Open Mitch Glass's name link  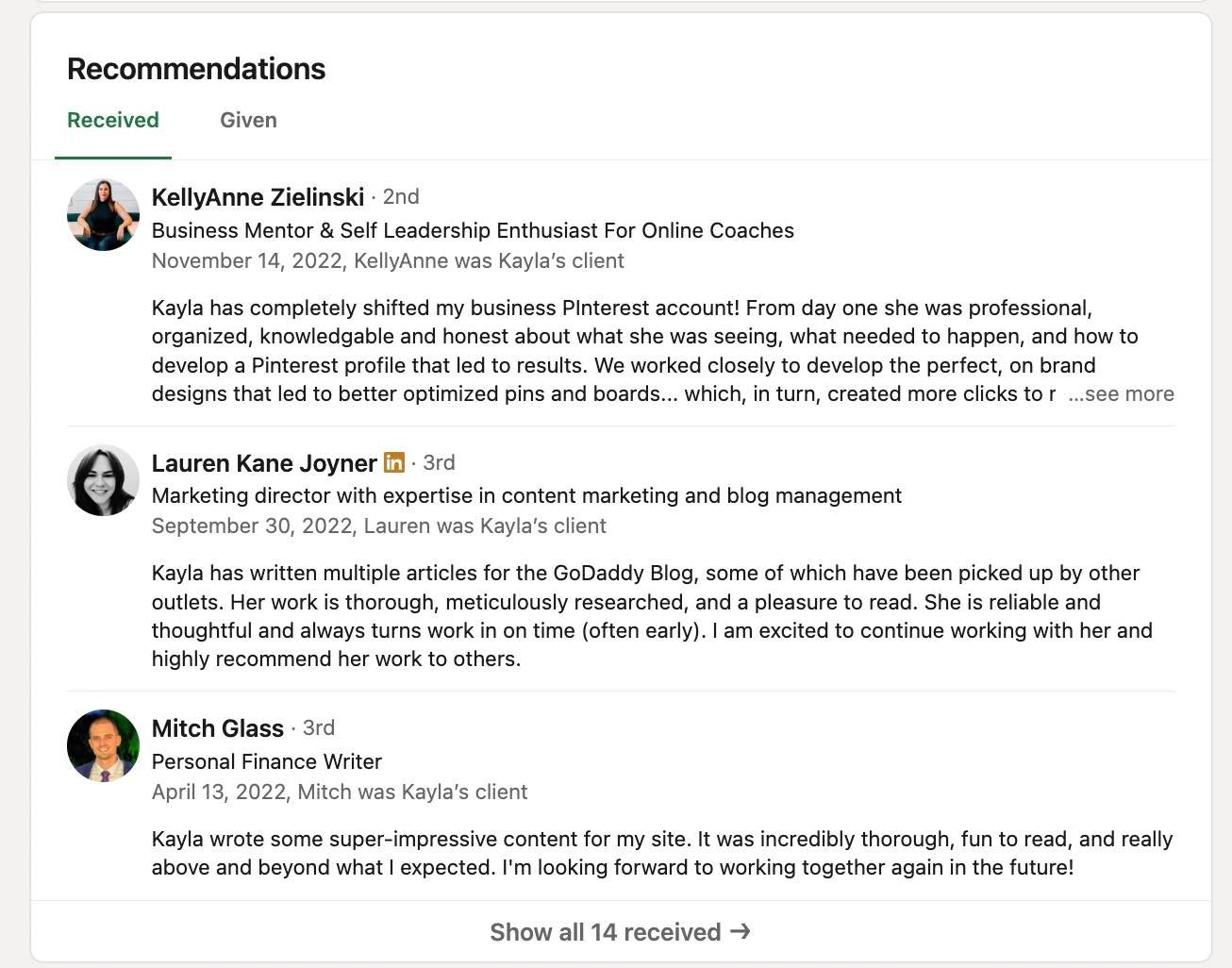point(218,727)
